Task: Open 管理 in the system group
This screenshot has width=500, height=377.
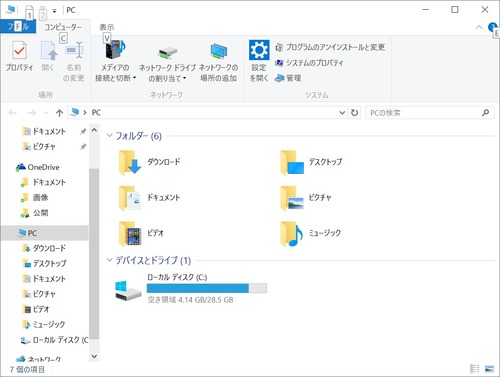Action: (288, 78)
